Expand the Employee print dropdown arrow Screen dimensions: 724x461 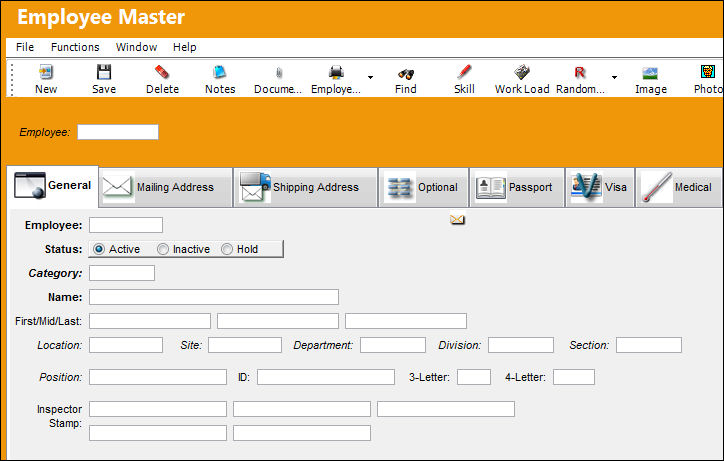point(370,78)
